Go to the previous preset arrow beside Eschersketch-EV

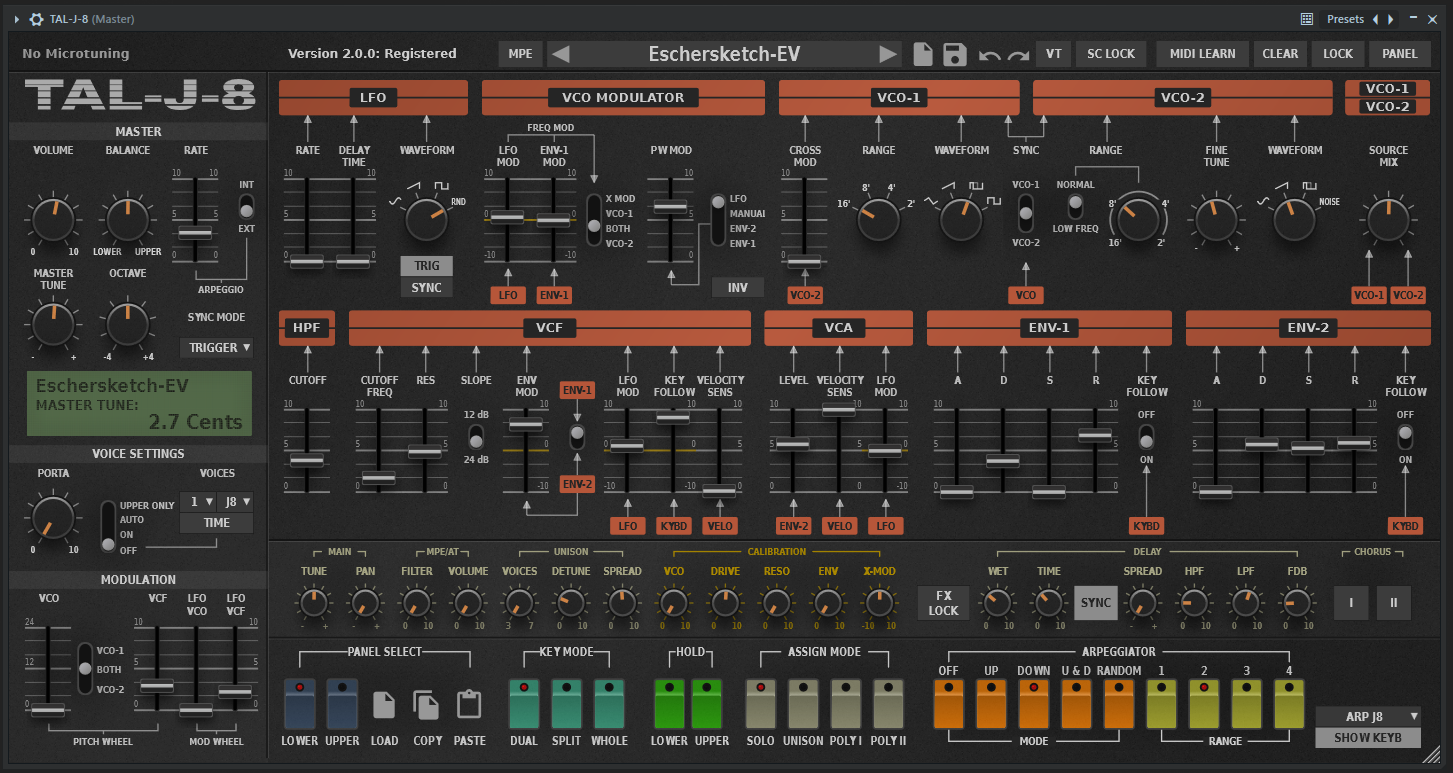561,54
